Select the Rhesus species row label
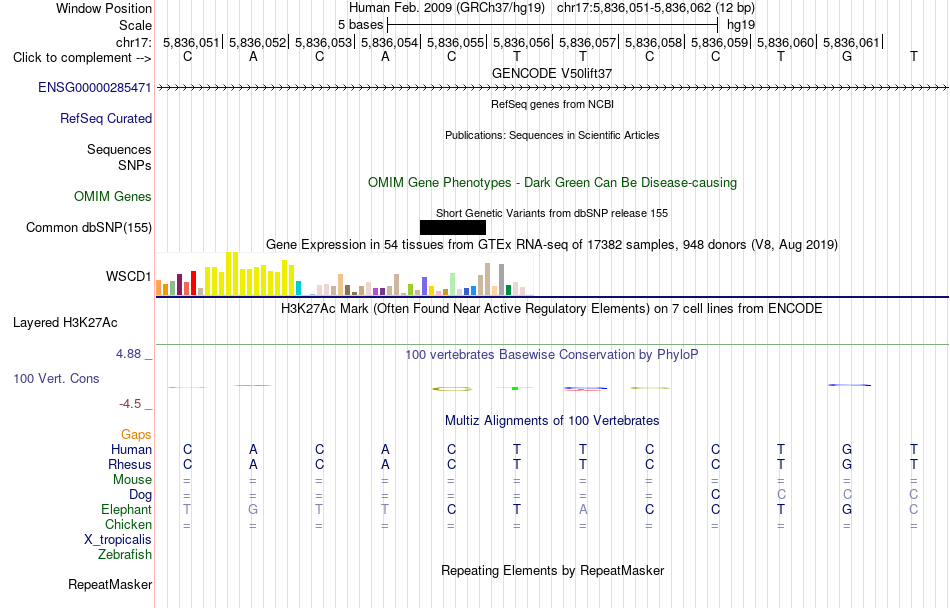 pyautogui.click(x=130, y=465)
